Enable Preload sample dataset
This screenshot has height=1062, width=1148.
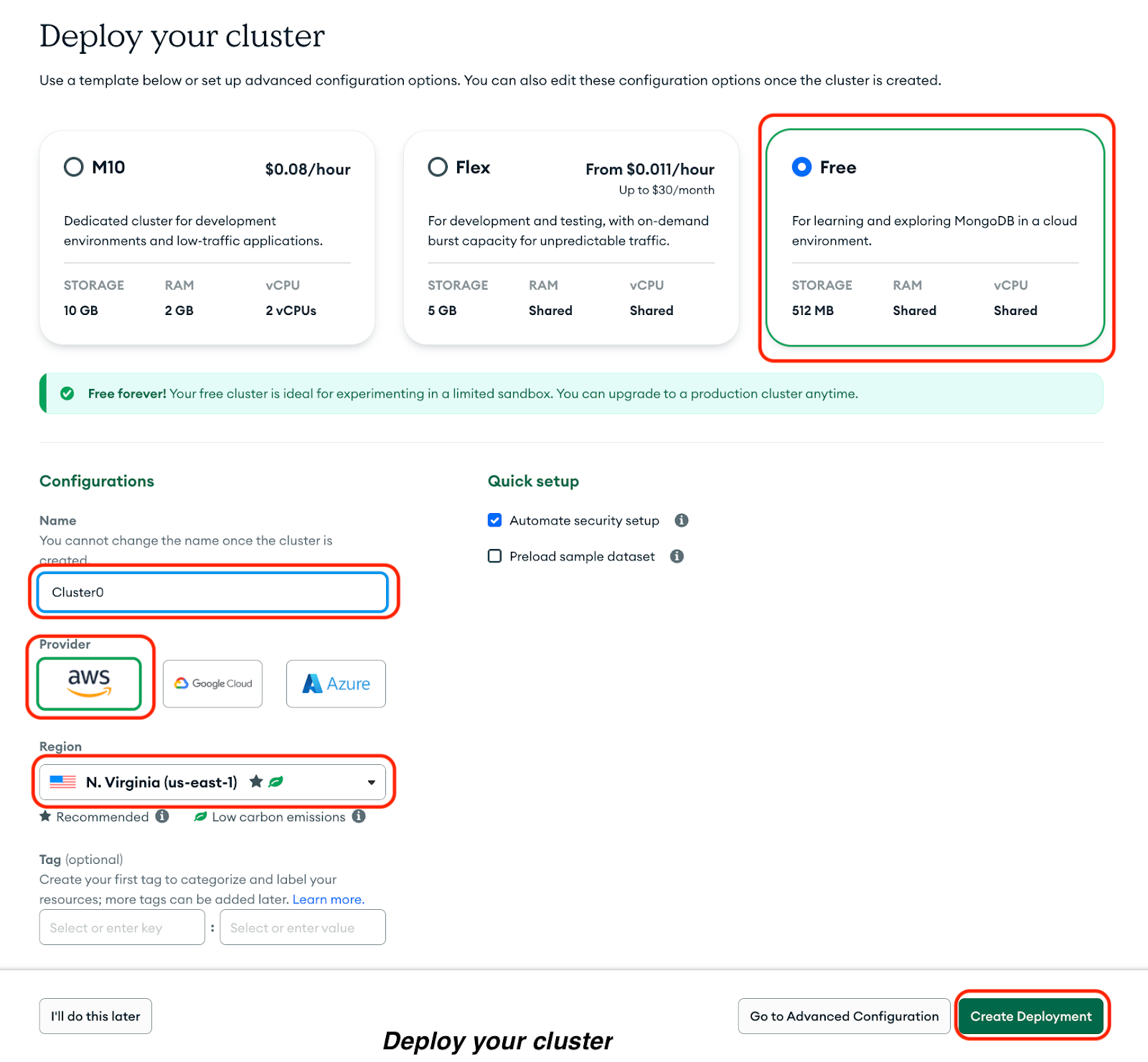pos(494,556)
